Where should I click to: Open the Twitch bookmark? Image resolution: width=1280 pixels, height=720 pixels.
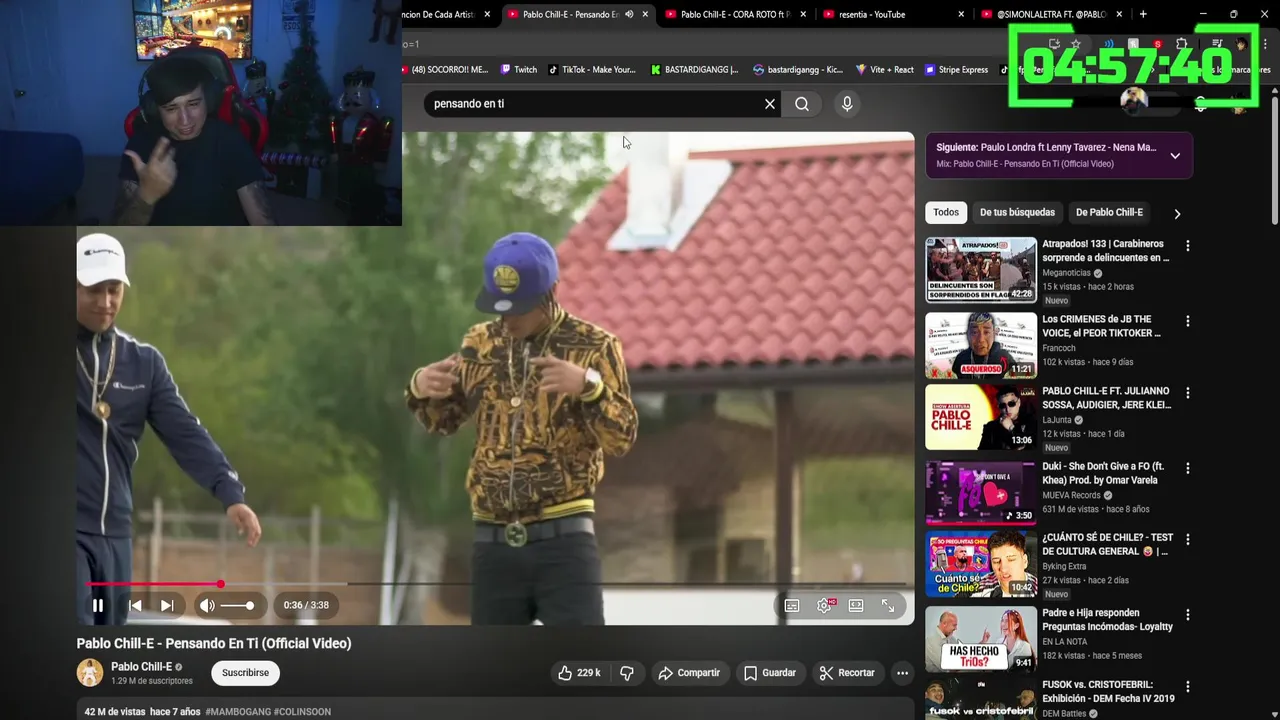click(x=519, y=70)
